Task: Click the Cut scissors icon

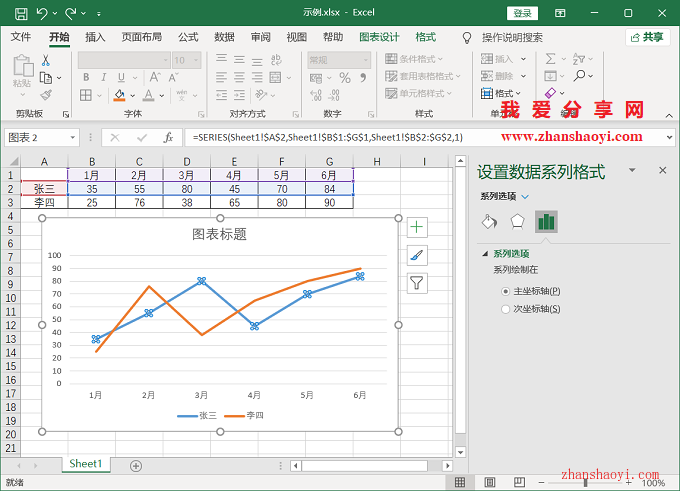Action: [x=46, y=60]
